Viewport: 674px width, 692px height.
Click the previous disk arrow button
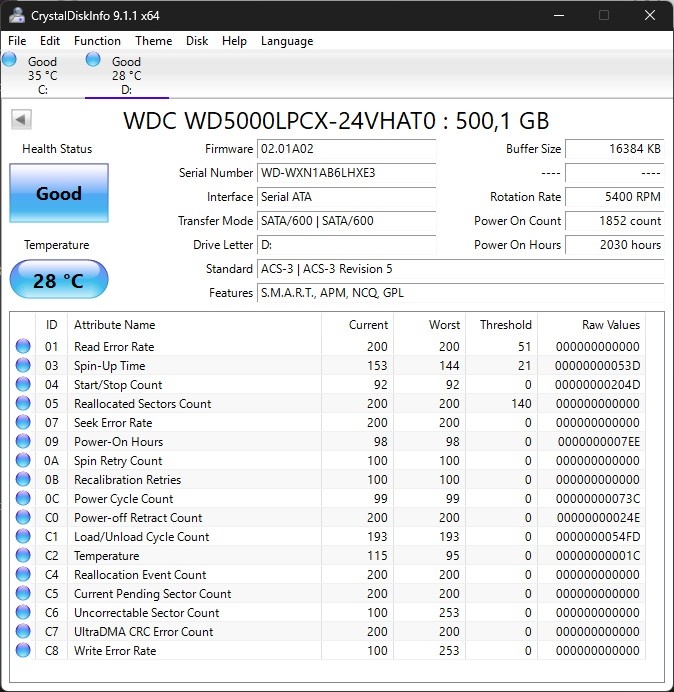point(21,120)
